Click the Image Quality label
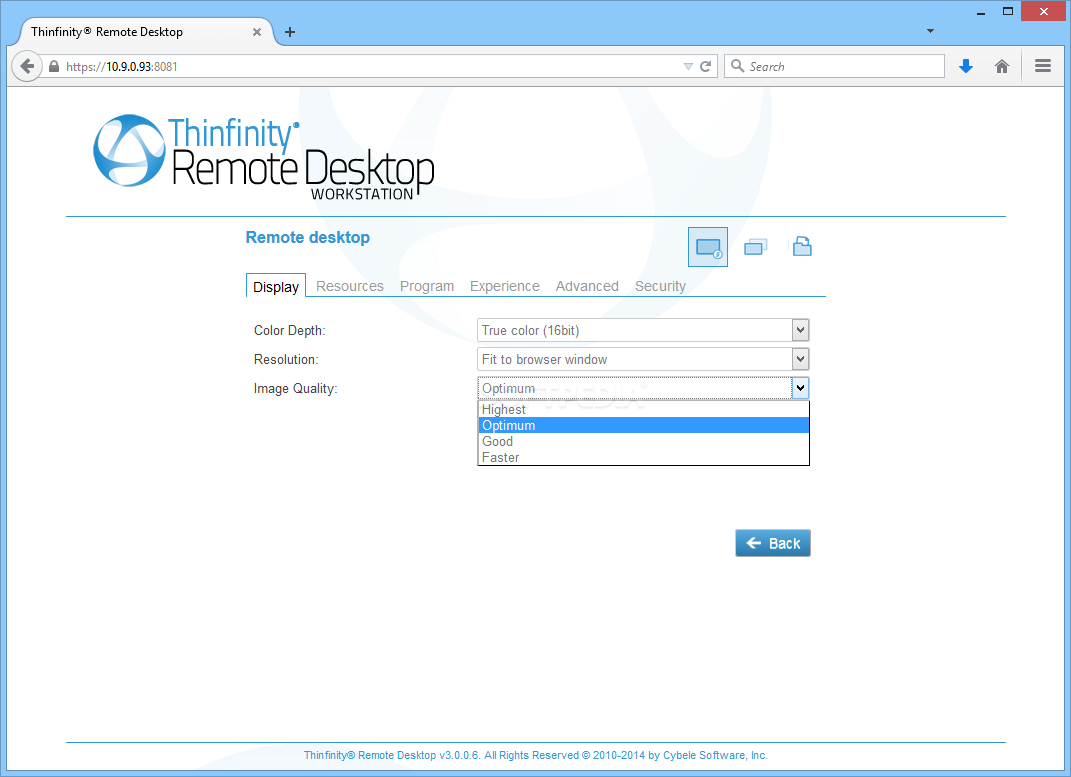Screen dimensions: 1071x777 pyautogui.click(x=295, y=388)
